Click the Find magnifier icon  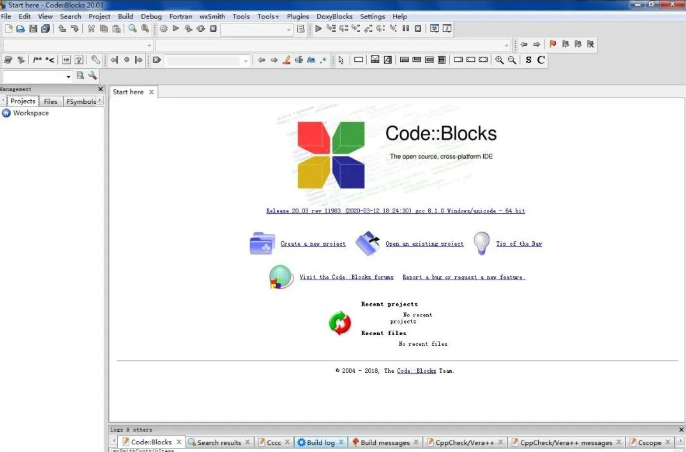point(133,29)
